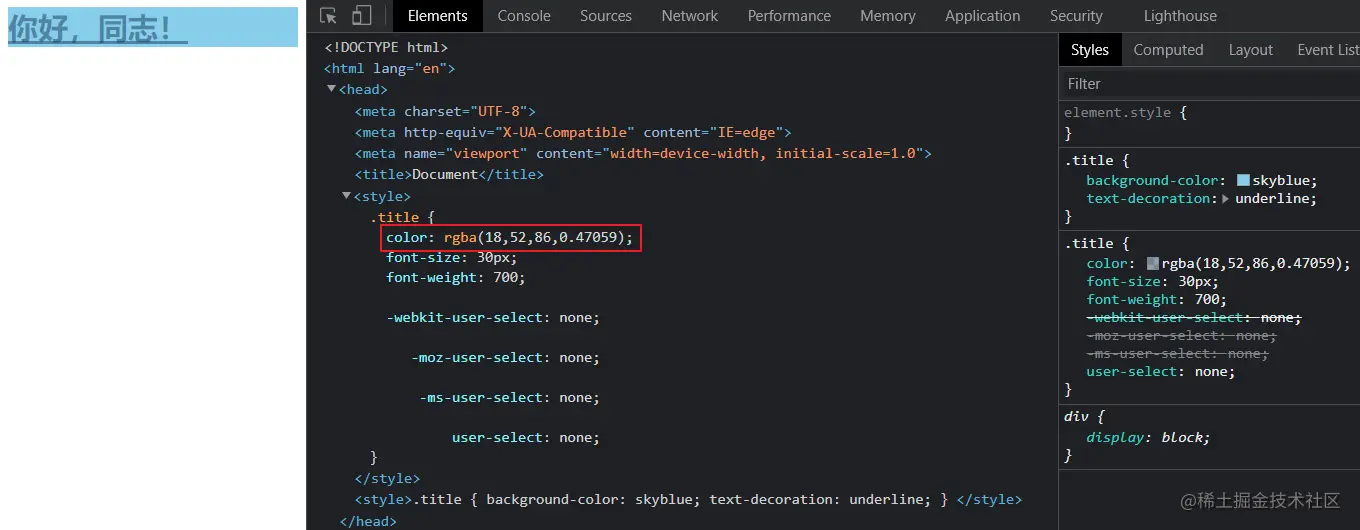This screenshot has width=1360, height=530.
Task: Select the meta charset UTF-8 node
Action: pyautogui.click(x=445, y=111)
